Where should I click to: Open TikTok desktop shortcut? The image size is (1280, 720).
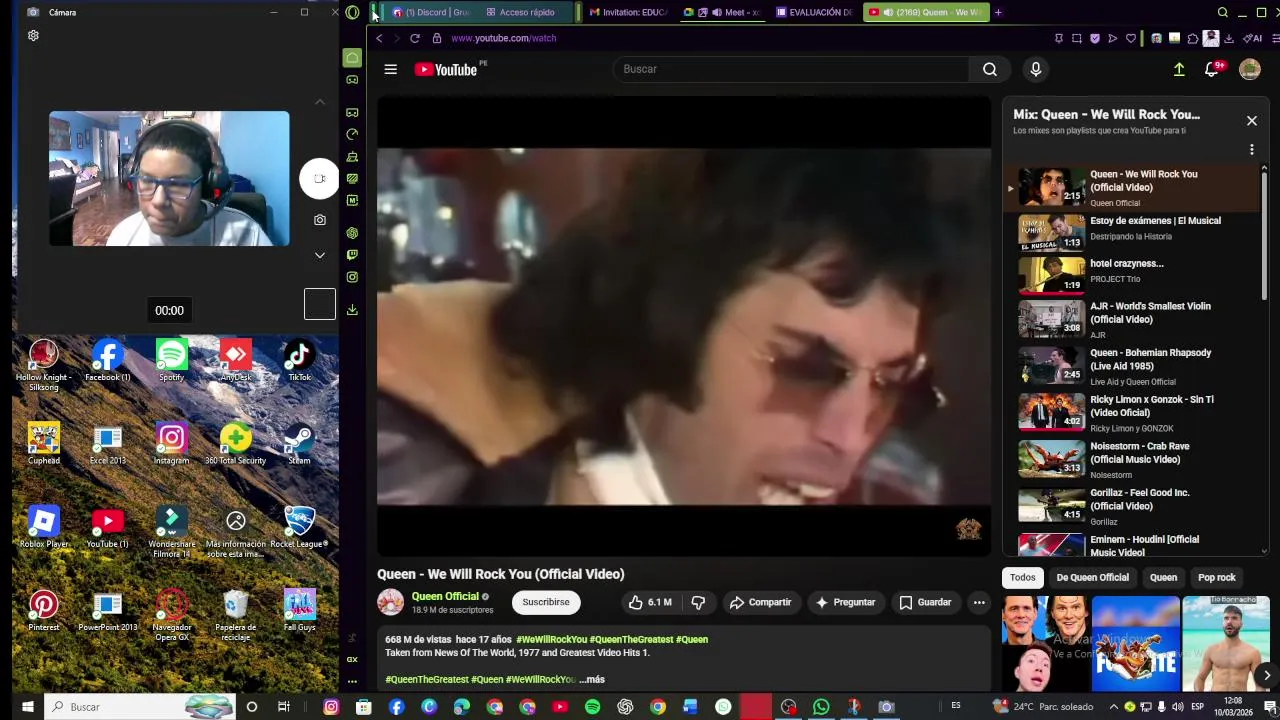click(299, 362)
